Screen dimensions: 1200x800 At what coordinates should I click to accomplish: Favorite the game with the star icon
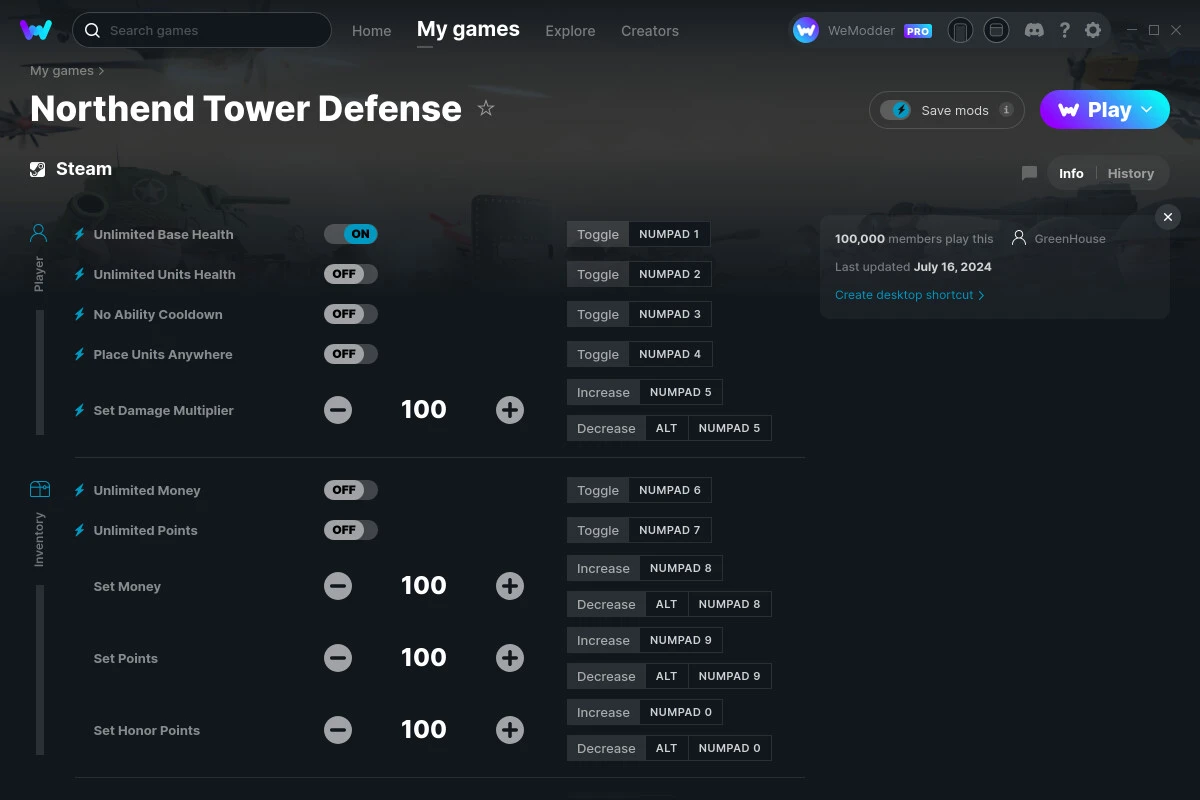(x=486, y=108)
